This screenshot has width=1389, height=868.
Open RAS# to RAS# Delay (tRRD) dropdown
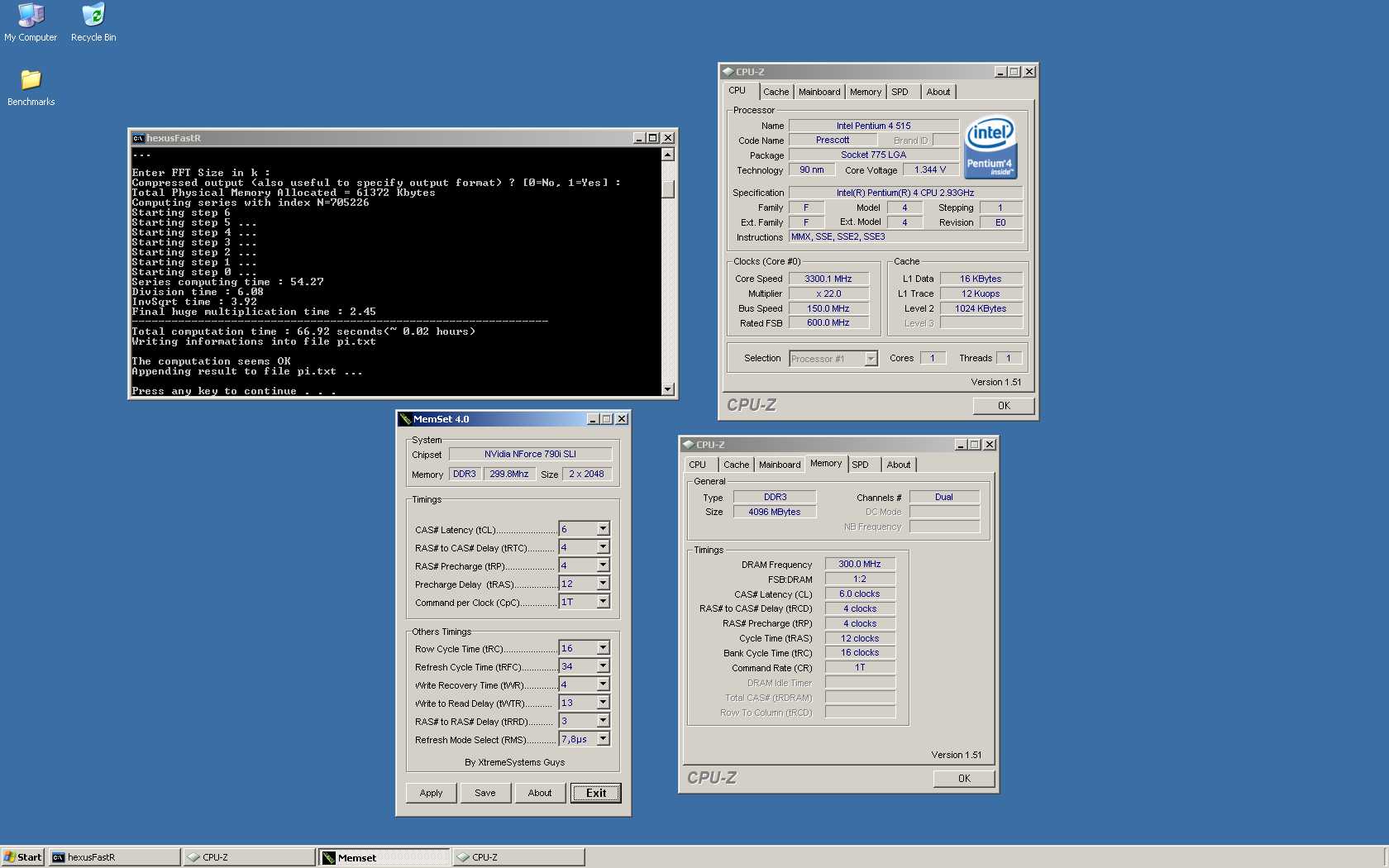pyautogui.click(x=604, y=721)
